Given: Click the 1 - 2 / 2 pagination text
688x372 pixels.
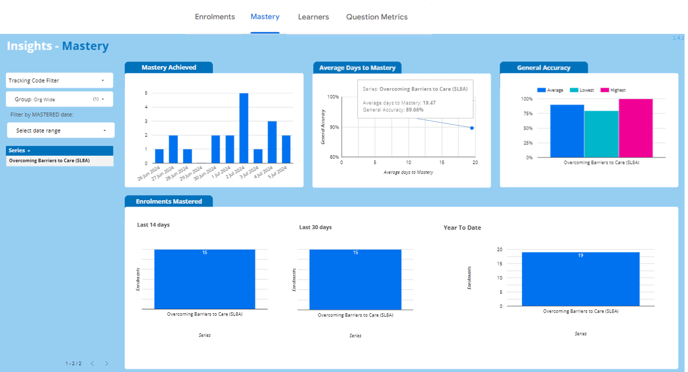Looking at the screenshot, I should pyautogui.click(x=73, y=363).
